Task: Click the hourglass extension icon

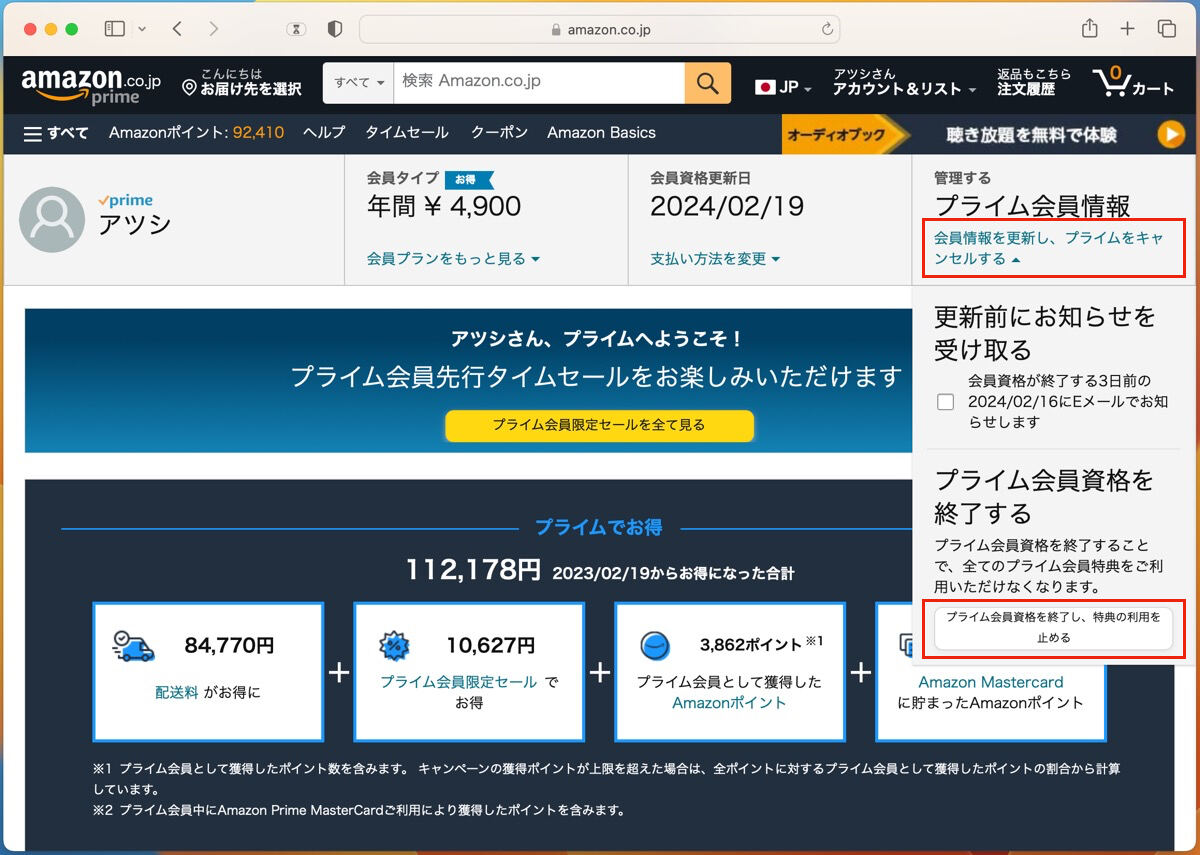Action: (296, 30)
